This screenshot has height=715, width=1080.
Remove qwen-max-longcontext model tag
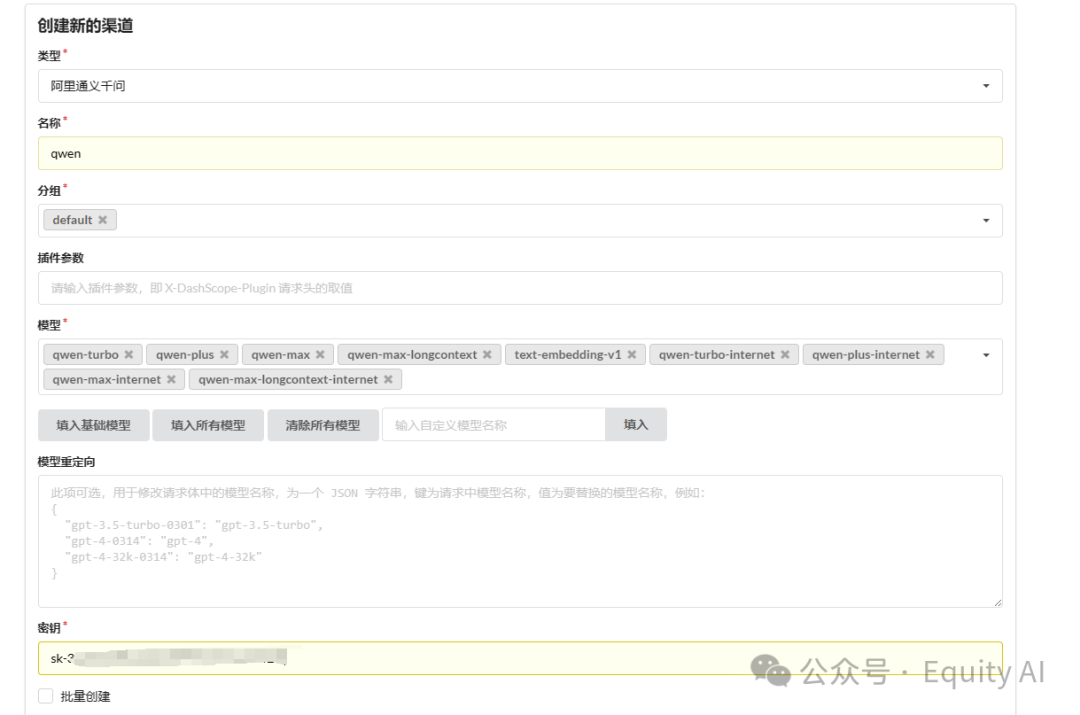pyautogui.click(x=488, y=355)
